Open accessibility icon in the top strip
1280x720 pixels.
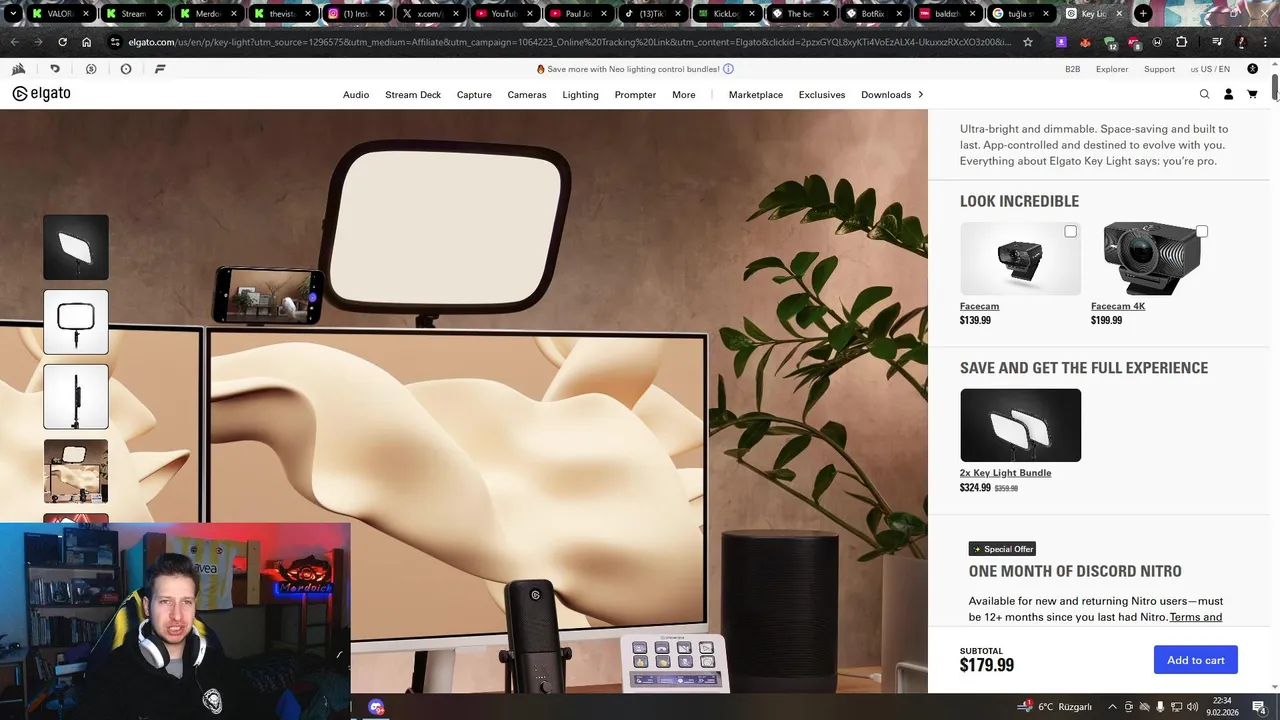click(1252, 69)
